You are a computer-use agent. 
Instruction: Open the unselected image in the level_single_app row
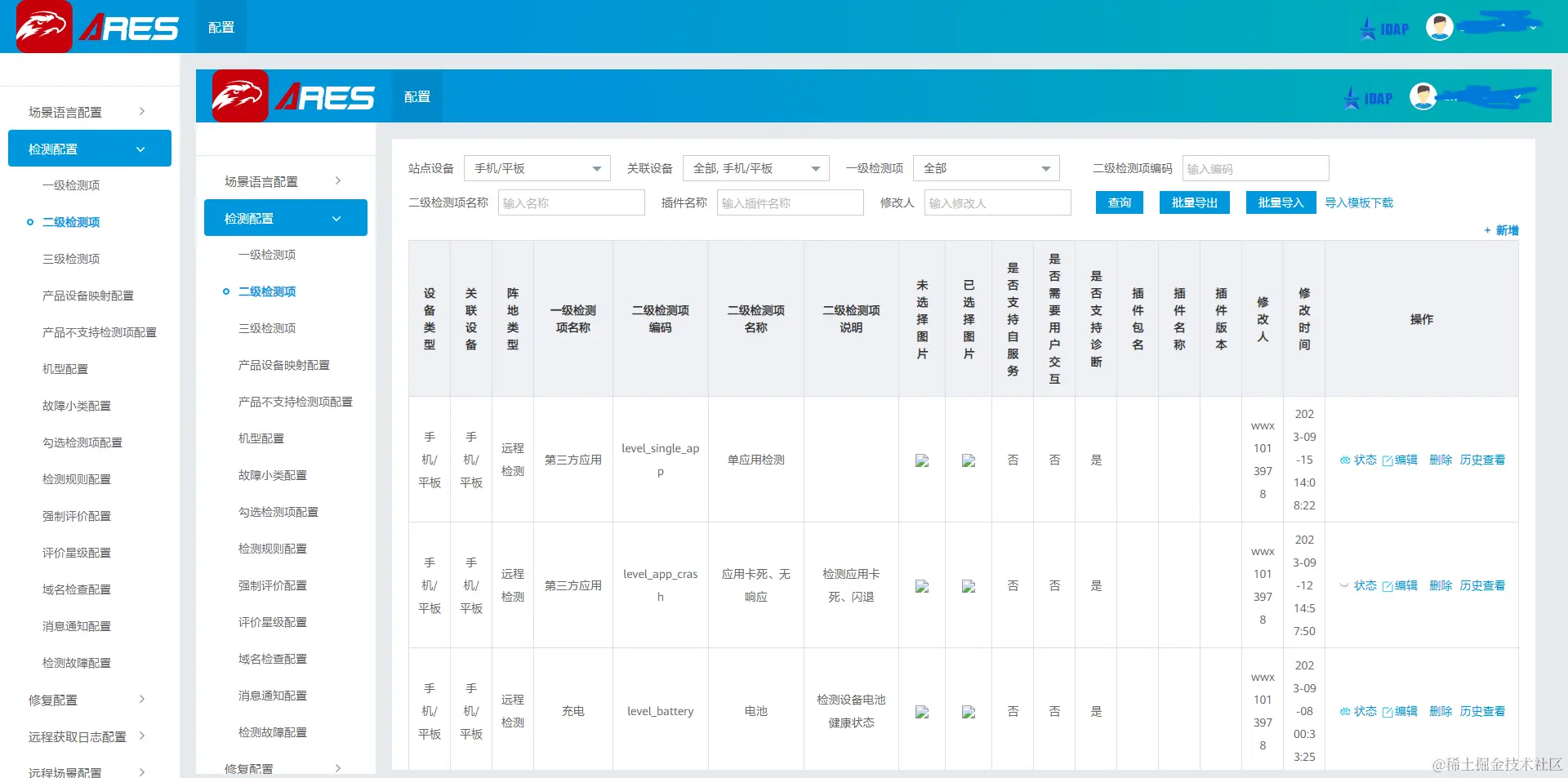click(x=922, y=460)
